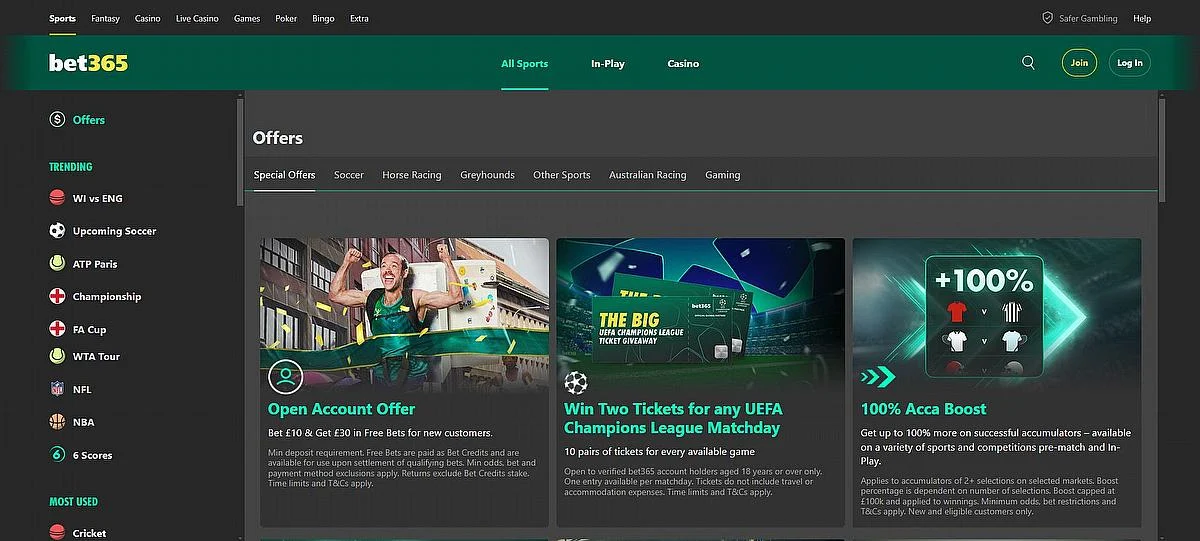Click Sports in the top product bar
Image resolution: width=1200 pixels, height=541 pixels.
(x=62, y=18)
